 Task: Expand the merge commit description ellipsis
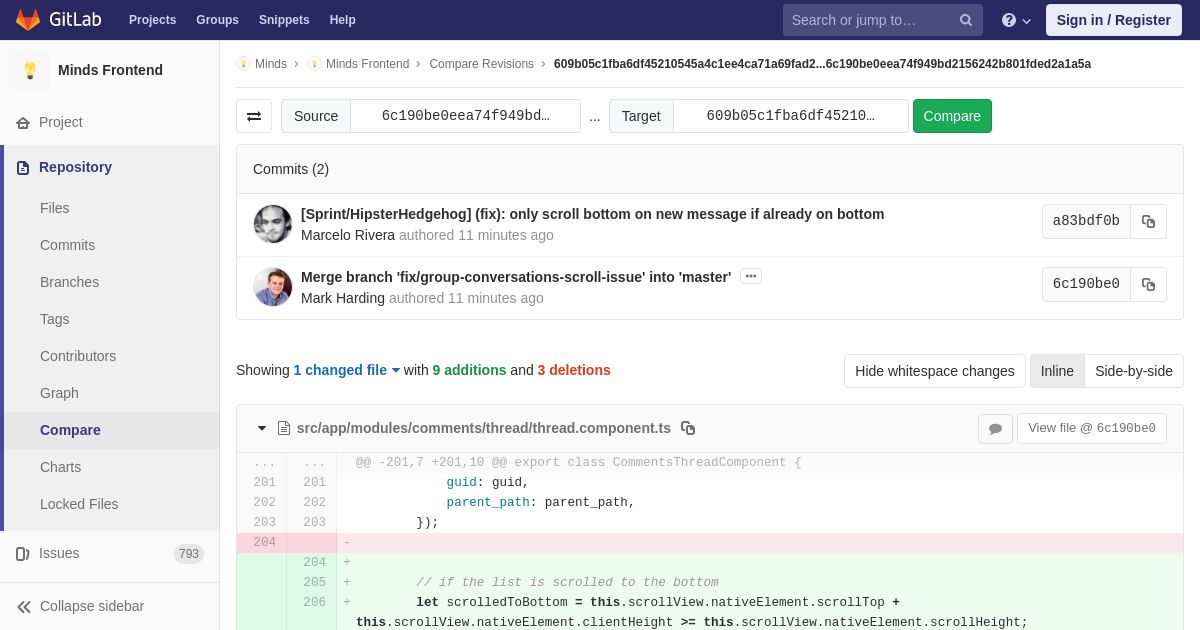pos(750,276)
